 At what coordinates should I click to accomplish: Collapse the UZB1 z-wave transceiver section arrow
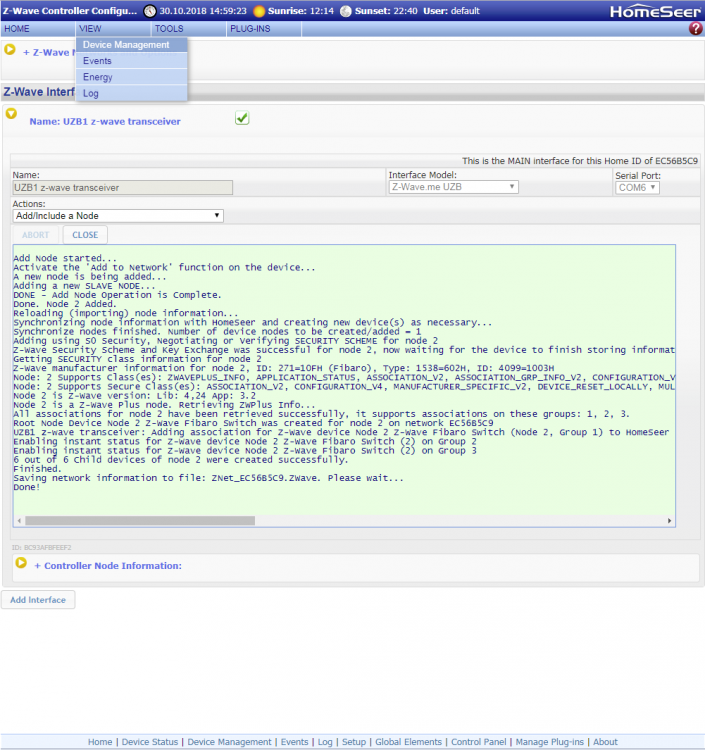click(x=12, y=114)
